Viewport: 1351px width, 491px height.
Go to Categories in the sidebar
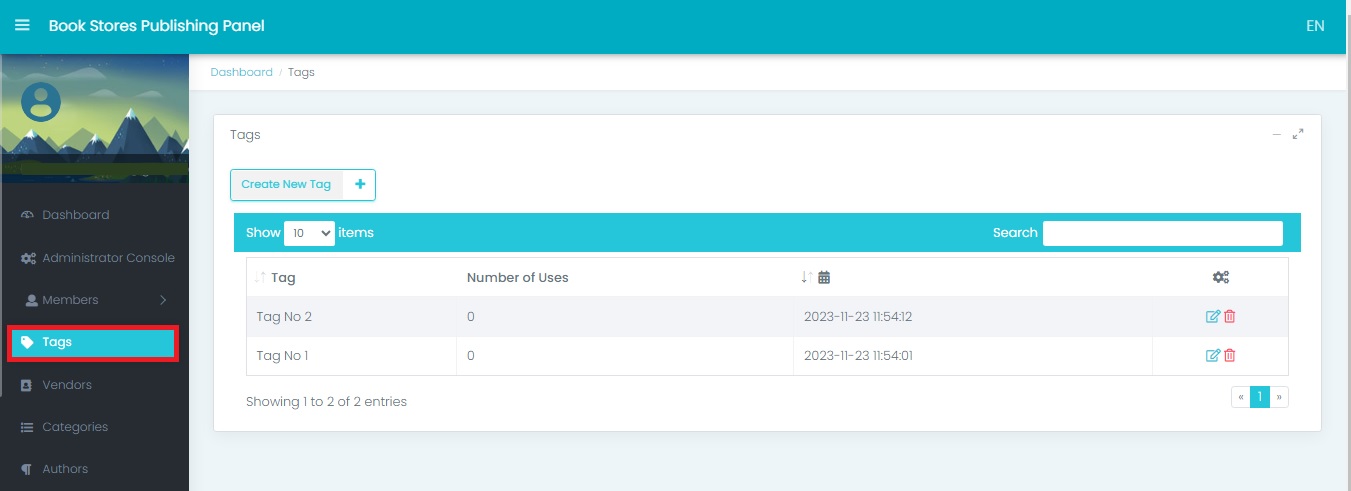click(x=74, y=427)
